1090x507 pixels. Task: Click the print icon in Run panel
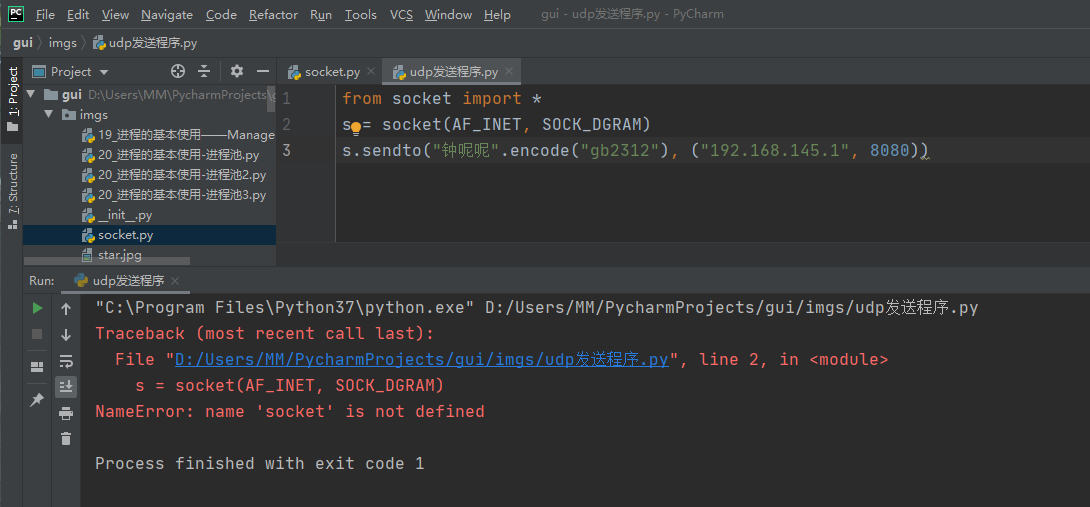point(66,414)
